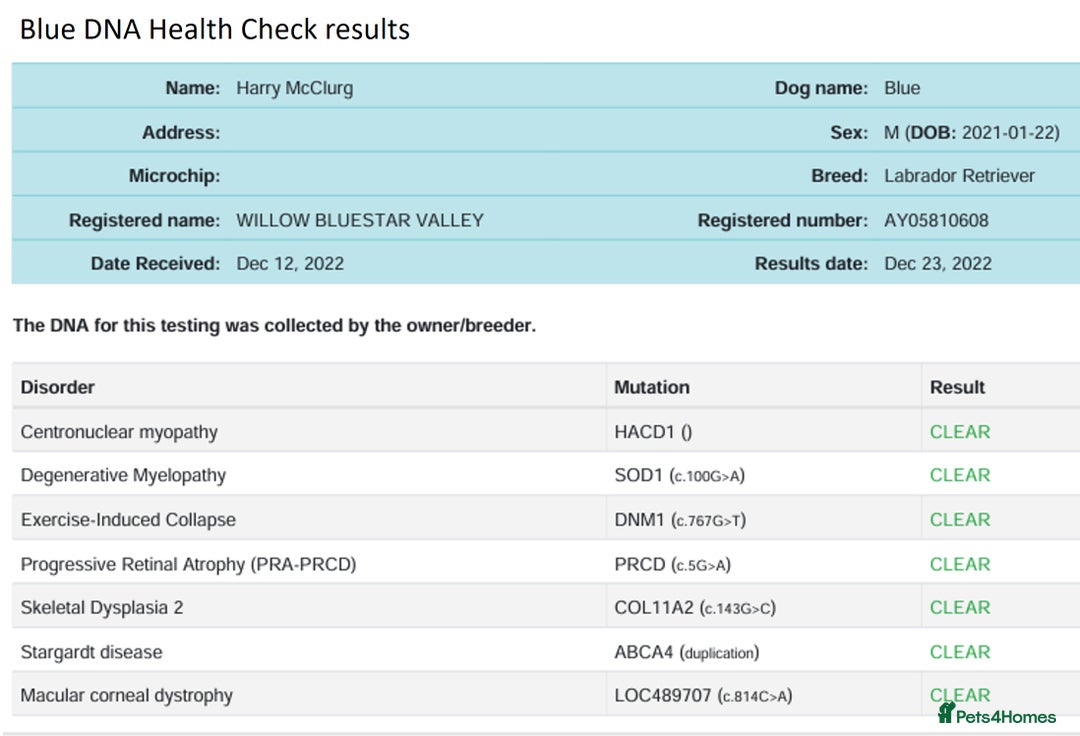Image resolution: width=1080 pixels, height=736 pixels.
Task: Click the dog name Blue value
Action: tap(902, 88)
